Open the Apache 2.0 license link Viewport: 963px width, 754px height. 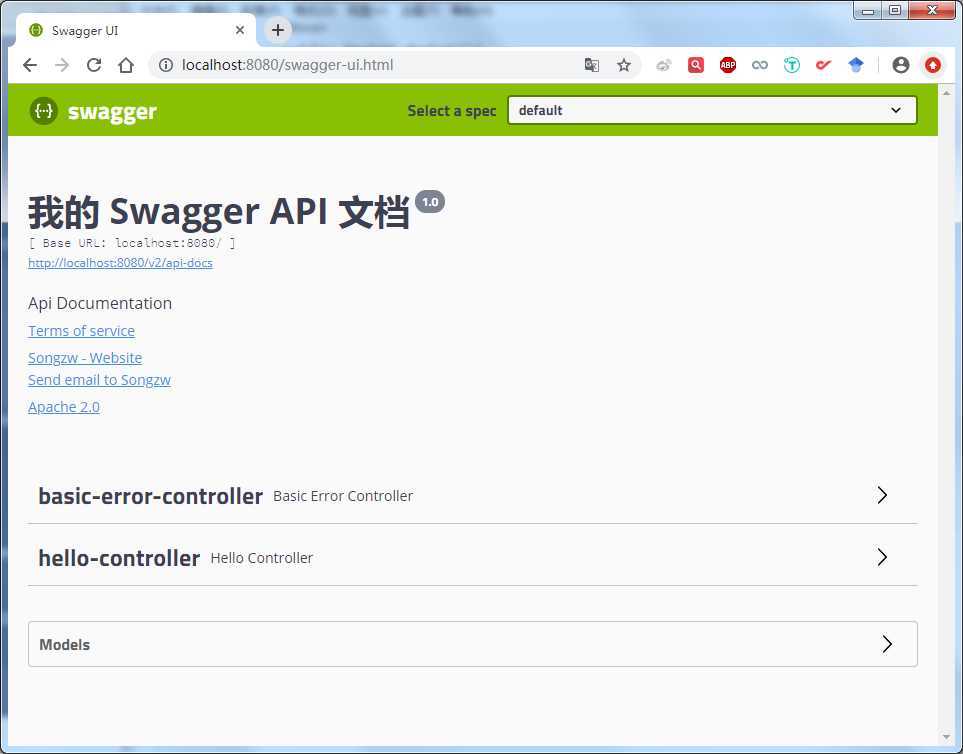coord(64,407)
